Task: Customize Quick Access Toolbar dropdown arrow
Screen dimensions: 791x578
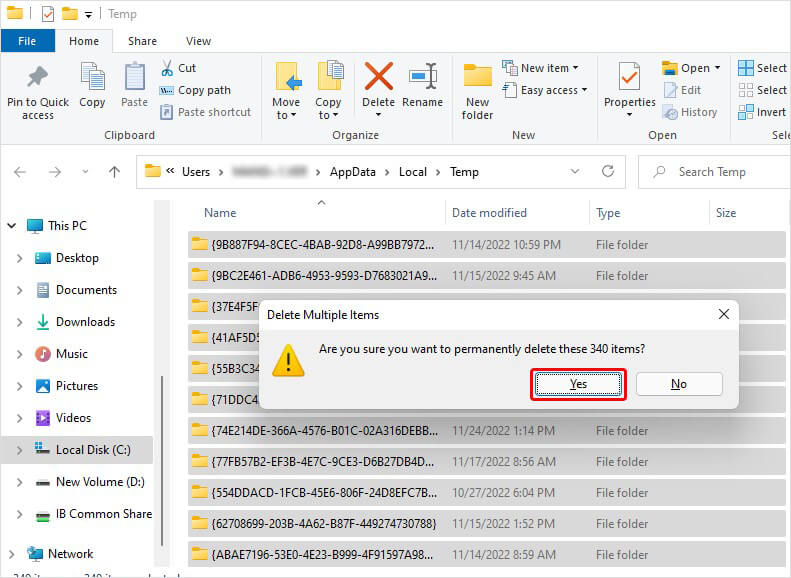Action: [x=88, y=15]
